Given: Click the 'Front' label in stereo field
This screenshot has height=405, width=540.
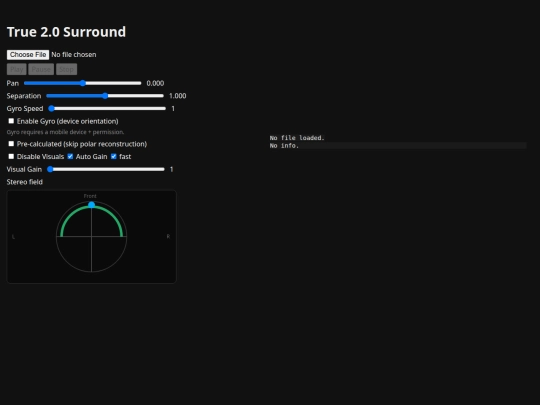Looking at the screenshot, I should tap(90, 196).
